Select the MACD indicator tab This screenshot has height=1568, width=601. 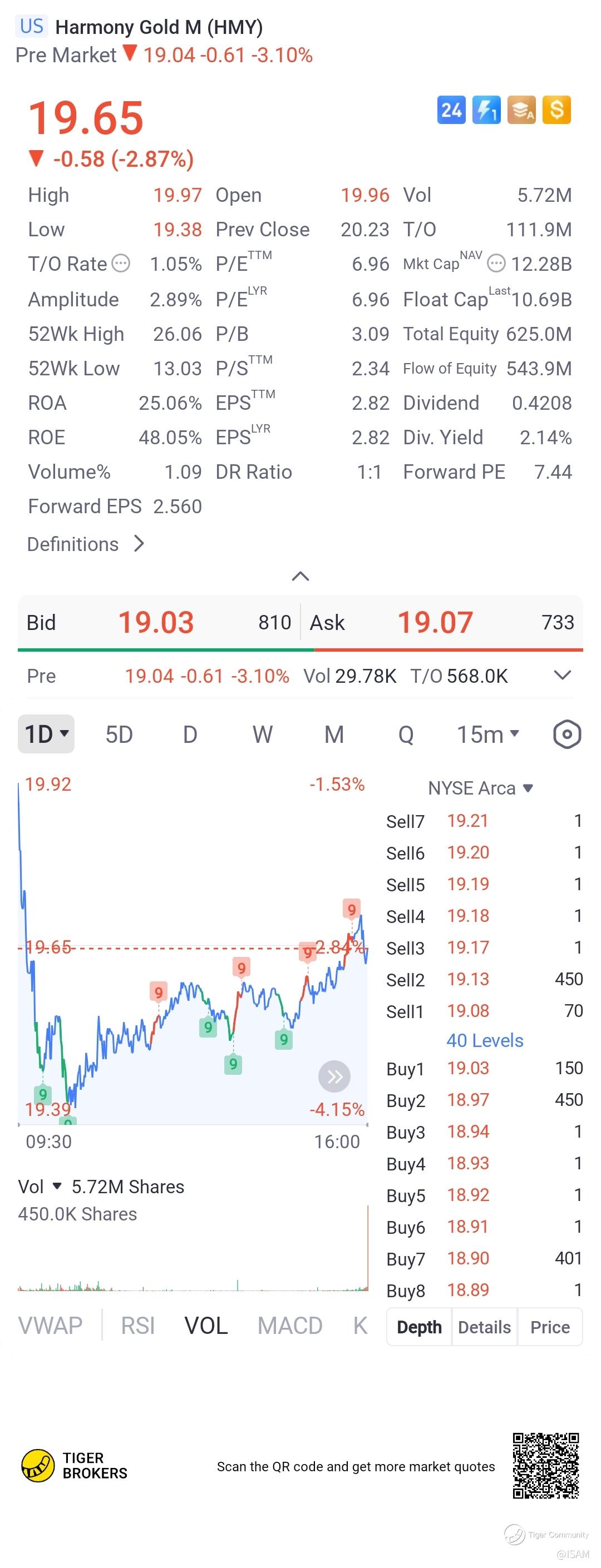[290, 1326]
